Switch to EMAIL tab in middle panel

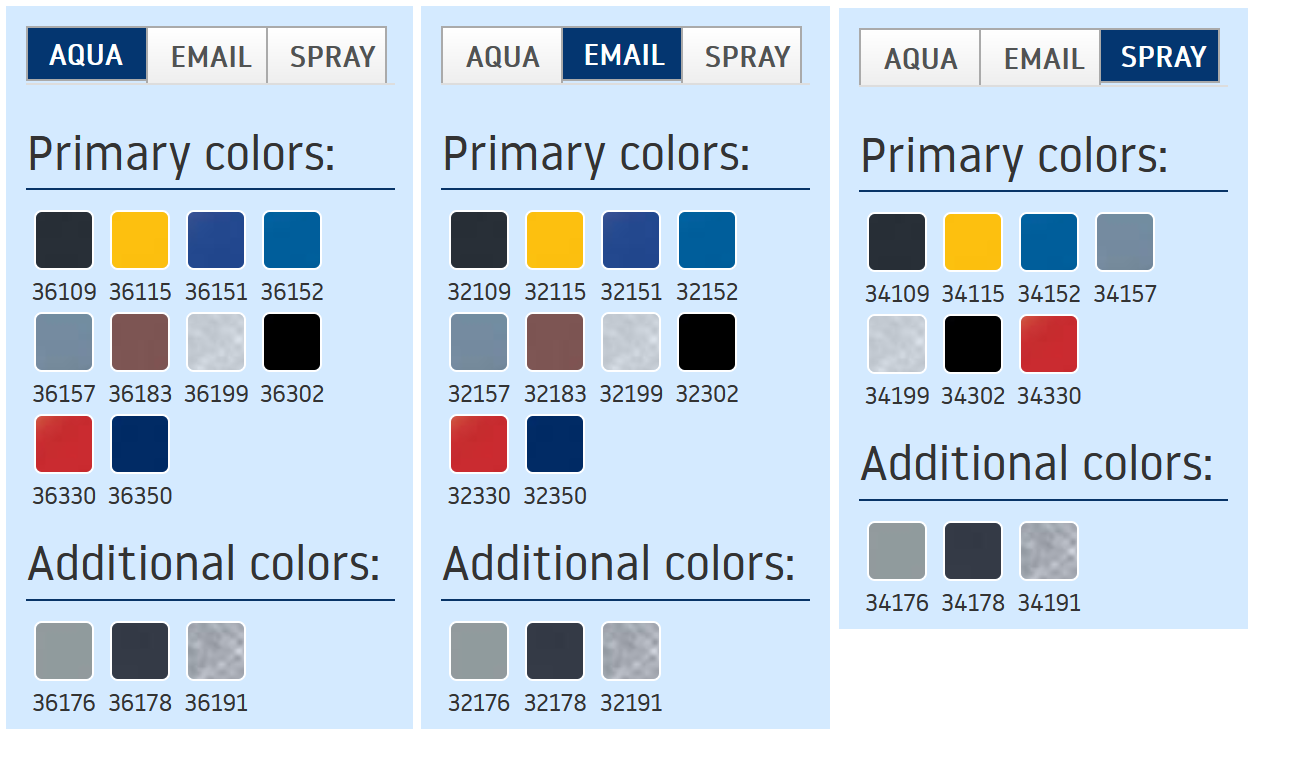[x=623, y=55]
